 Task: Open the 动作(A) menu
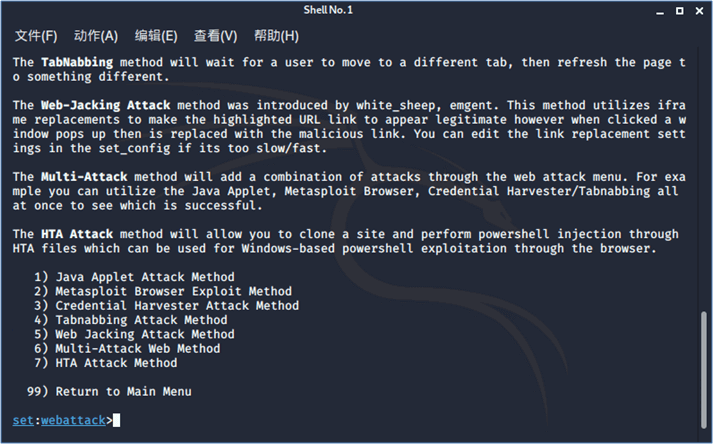tap(96, 36)
